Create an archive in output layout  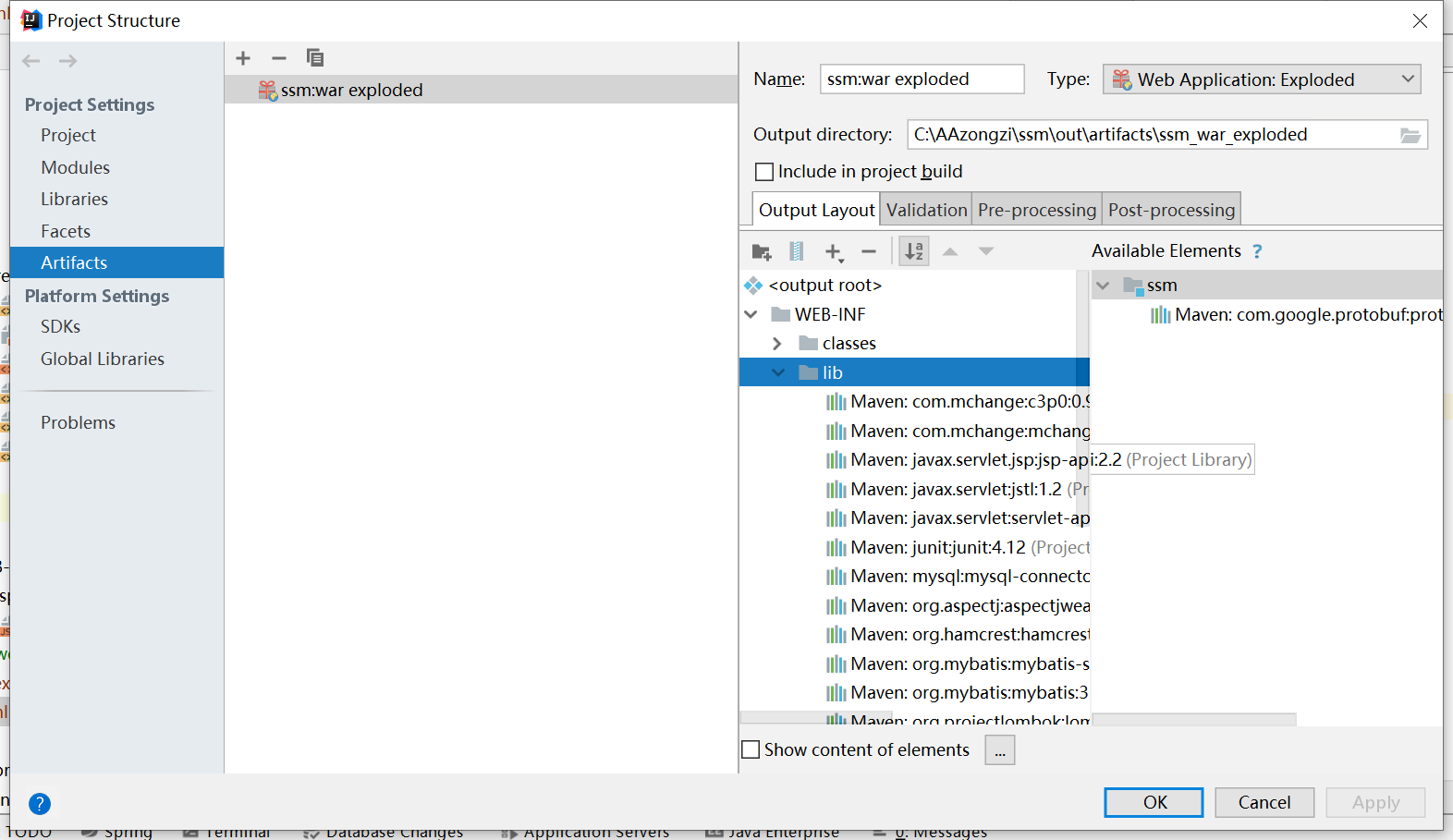click(797, 251)
